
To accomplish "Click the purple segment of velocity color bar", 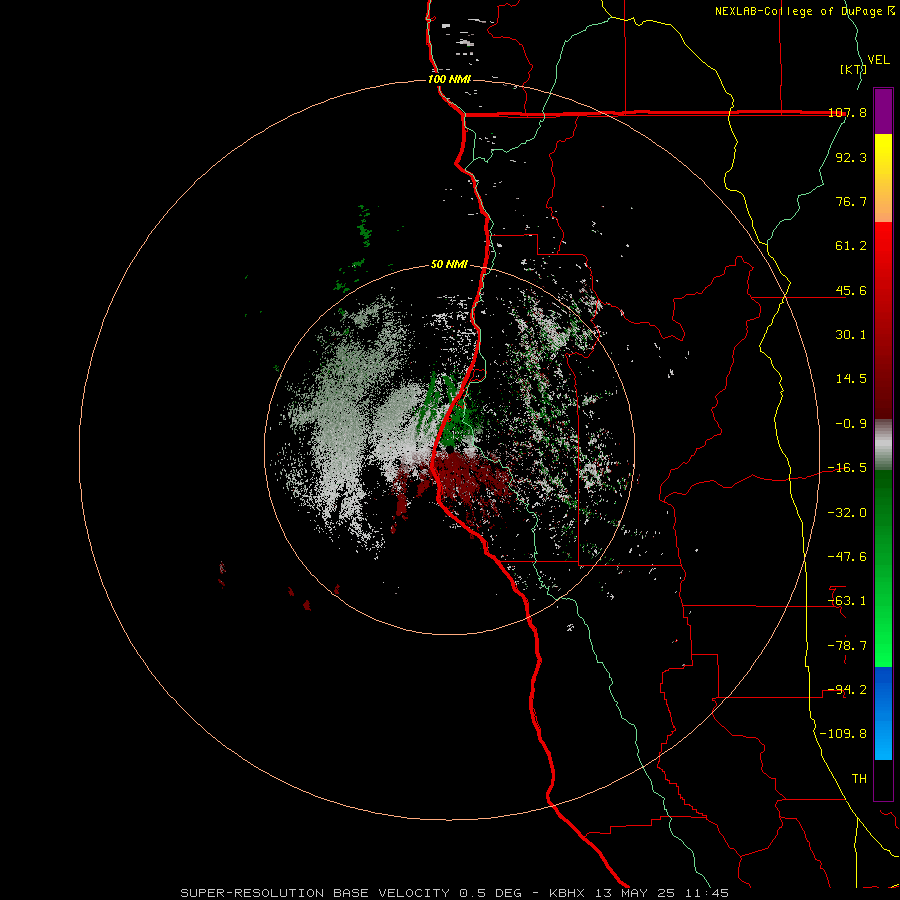I will point(883,111).
